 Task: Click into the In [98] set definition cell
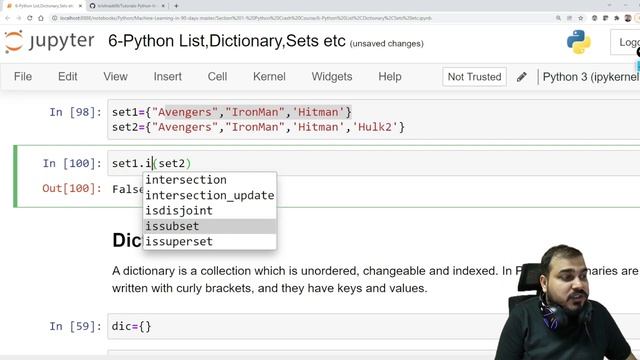pyautogui.click(x=373, y=120)
